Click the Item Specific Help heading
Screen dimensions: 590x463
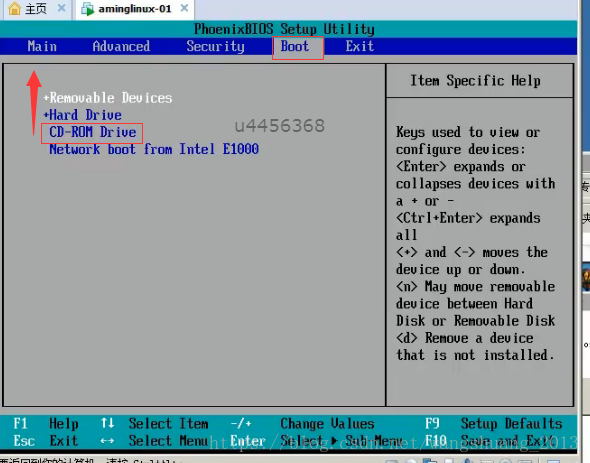(475, 81)
